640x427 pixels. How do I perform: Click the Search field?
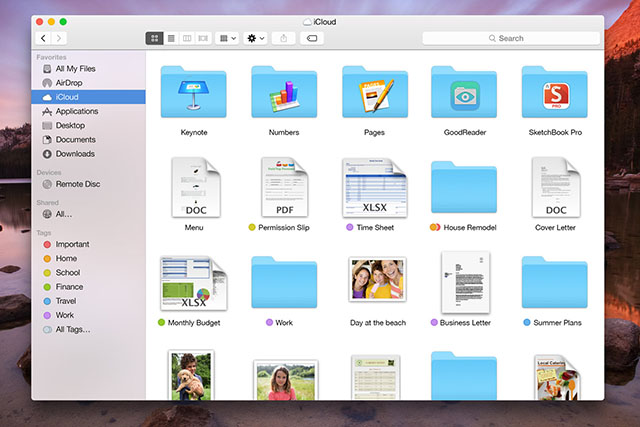pos(510,38)
